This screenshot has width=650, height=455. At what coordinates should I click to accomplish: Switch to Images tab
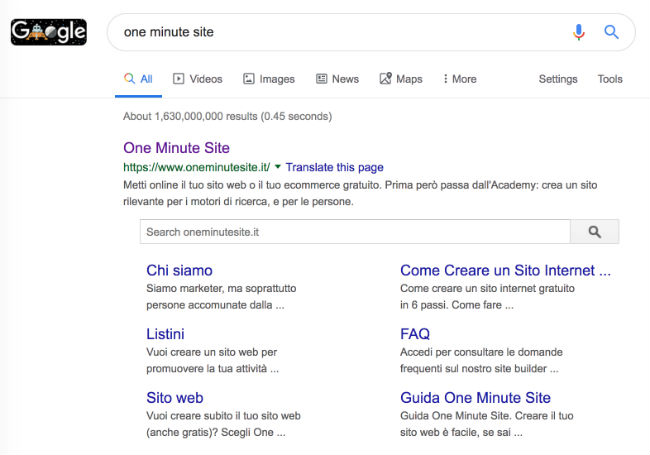[x=269, y=79]
